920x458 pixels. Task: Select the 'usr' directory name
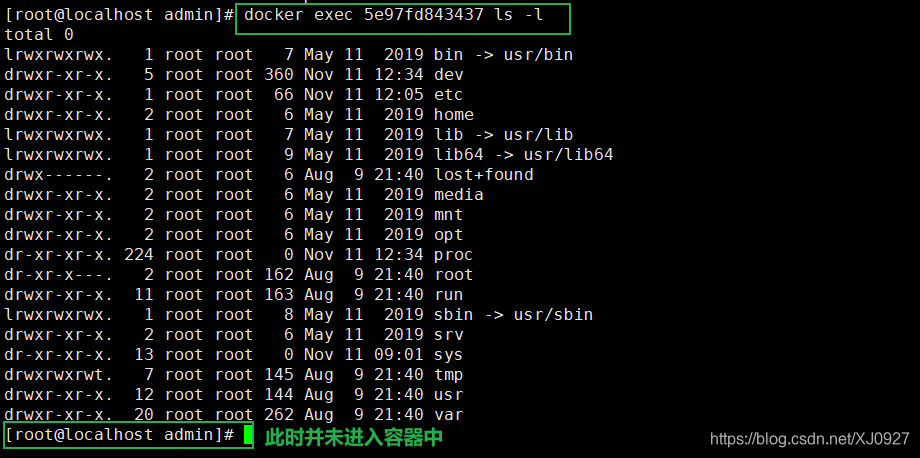pyautogui.click(x=449, y=395)
